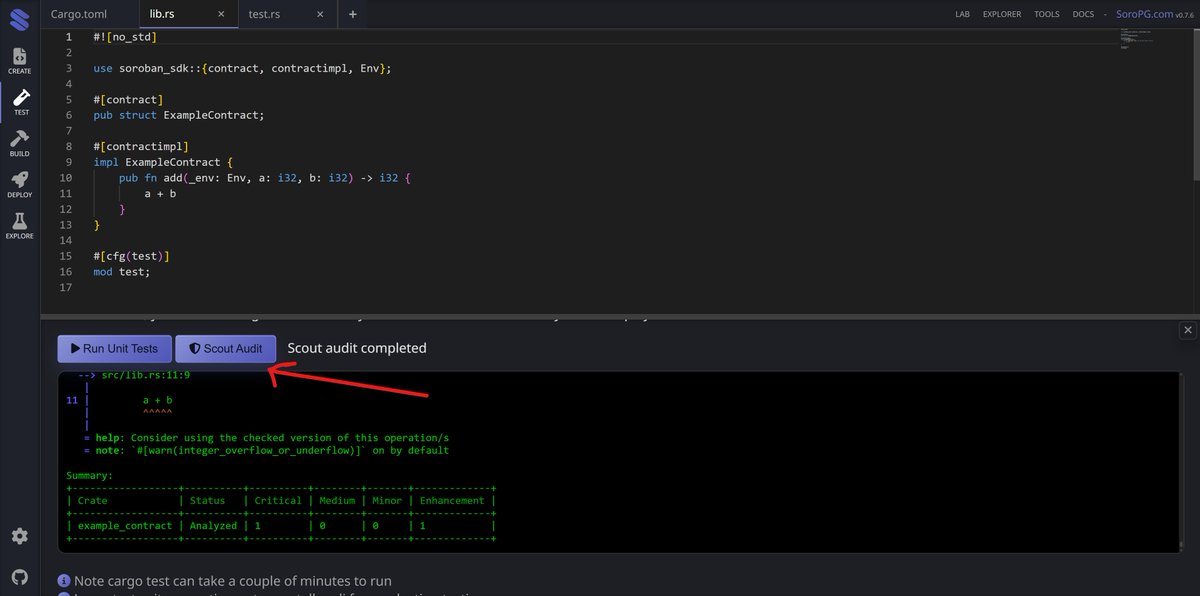Click 'mod test;' code line
1200x596 pixels.
click(x=121, y=271)
